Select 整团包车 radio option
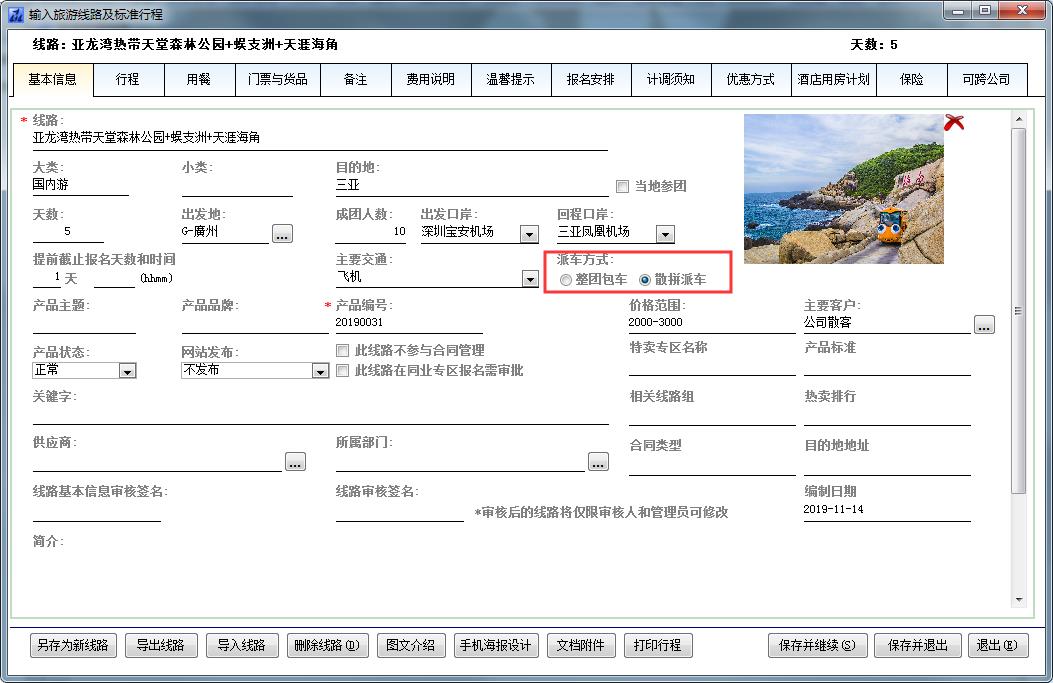The height and width of the screenshot is (683, 1053). click(x=565, y=280)
